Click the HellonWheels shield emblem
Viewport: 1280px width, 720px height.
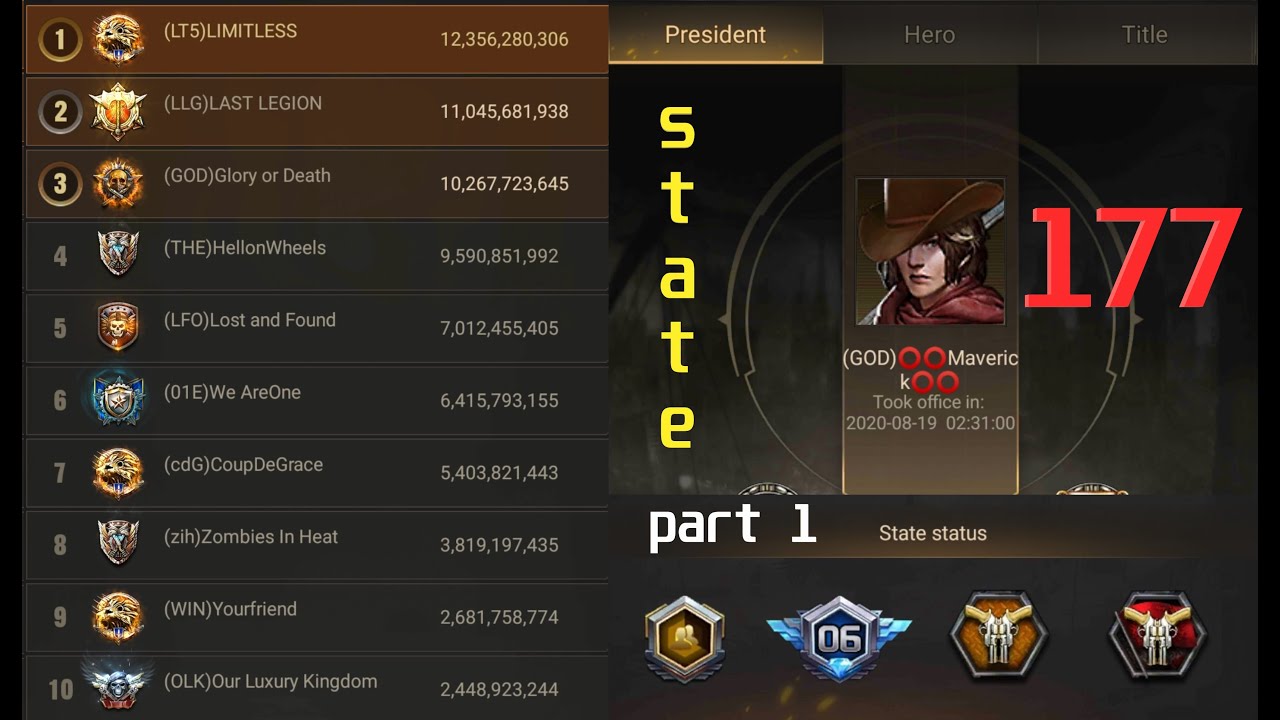click(118, 254)
